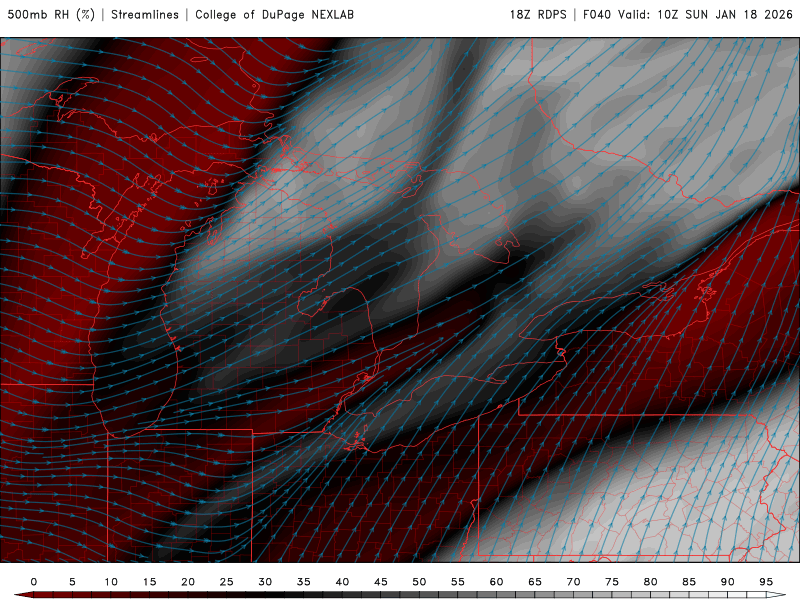This screenshot has width=800, height=600.
Task: Click the "18Z RDPS" model run label
Action: 538,14
